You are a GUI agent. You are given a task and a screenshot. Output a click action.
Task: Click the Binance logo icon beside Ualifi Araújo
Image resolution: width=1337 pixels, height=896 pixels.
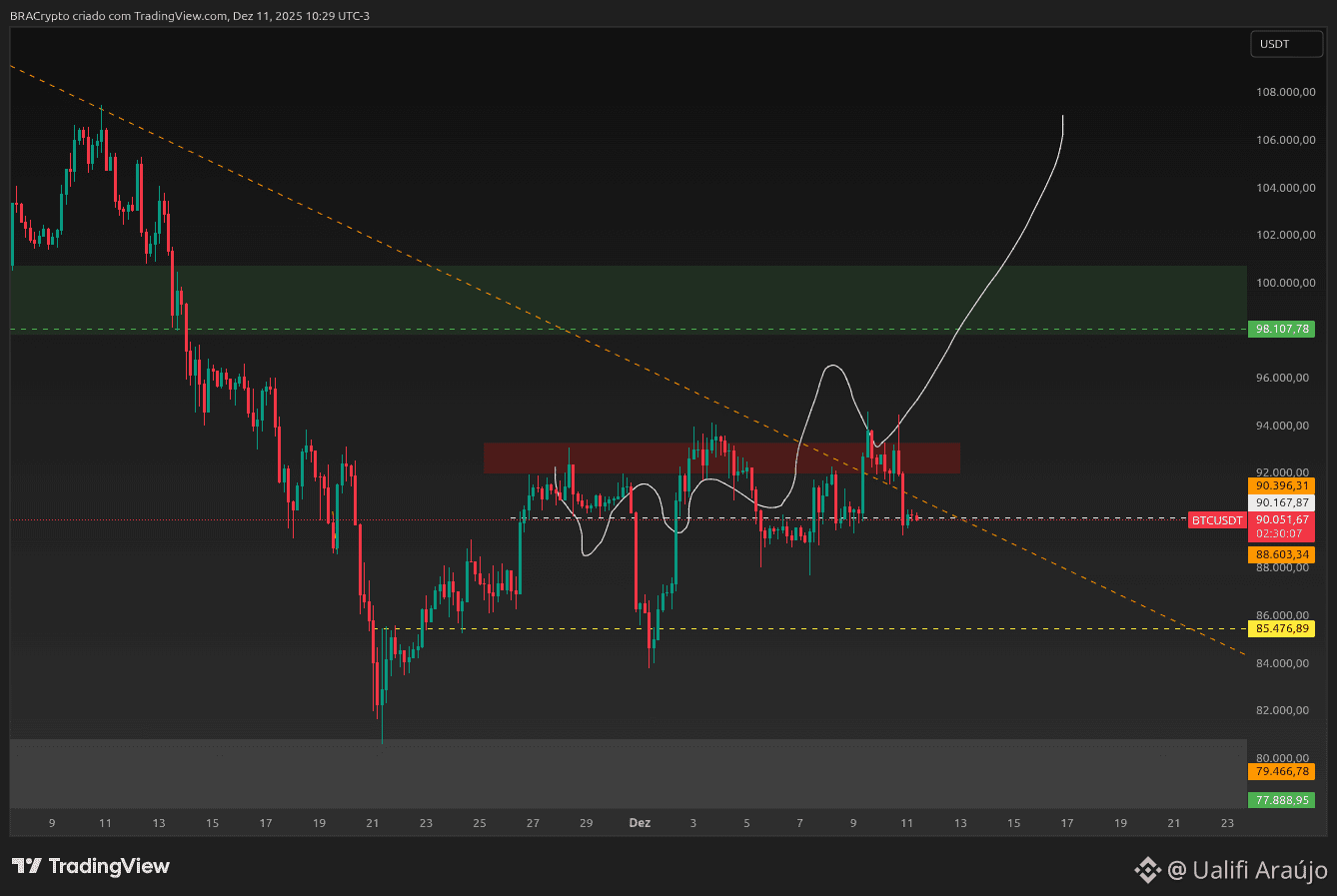coord(1147,870)
